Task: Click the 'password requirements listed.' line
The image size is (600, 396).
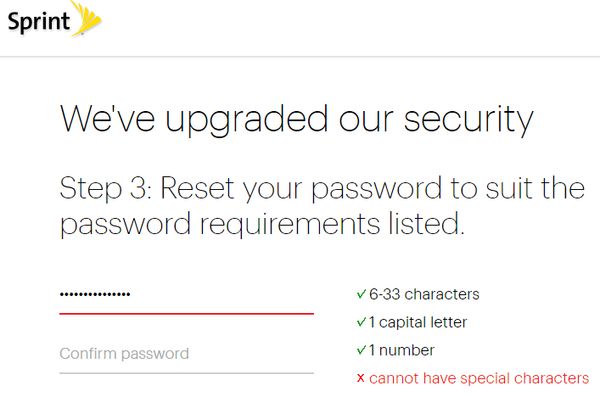Action: pyautogui.click(x=262, y=224)
